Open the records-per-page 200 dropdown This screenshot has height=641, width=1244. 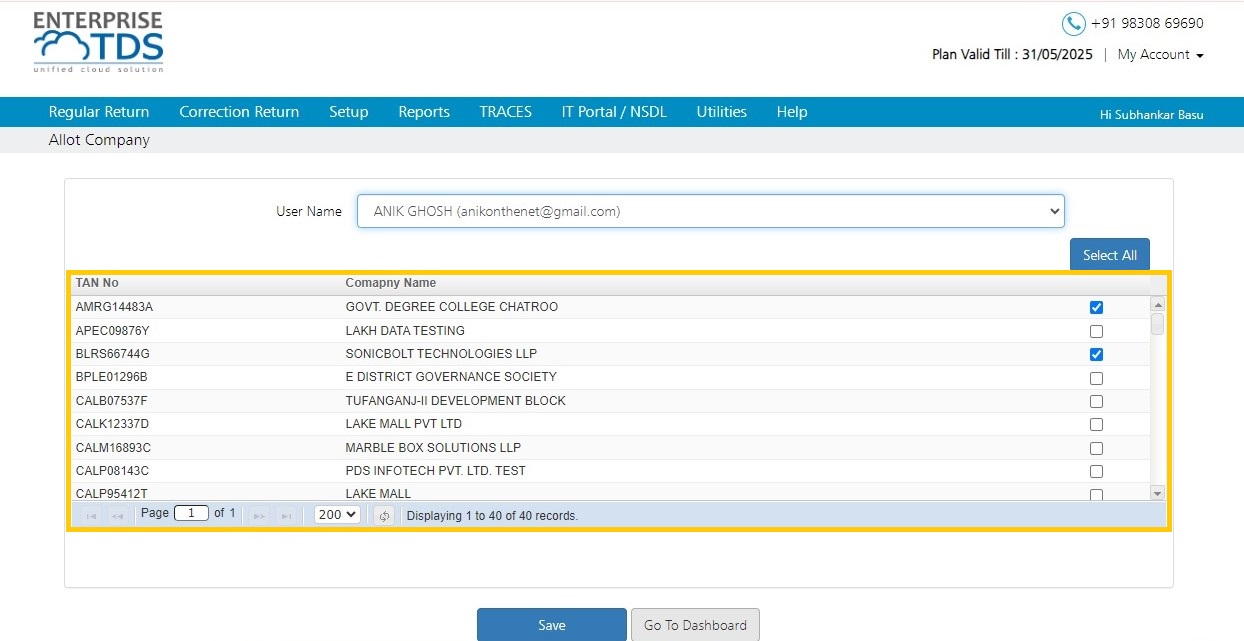pos(337,515)
